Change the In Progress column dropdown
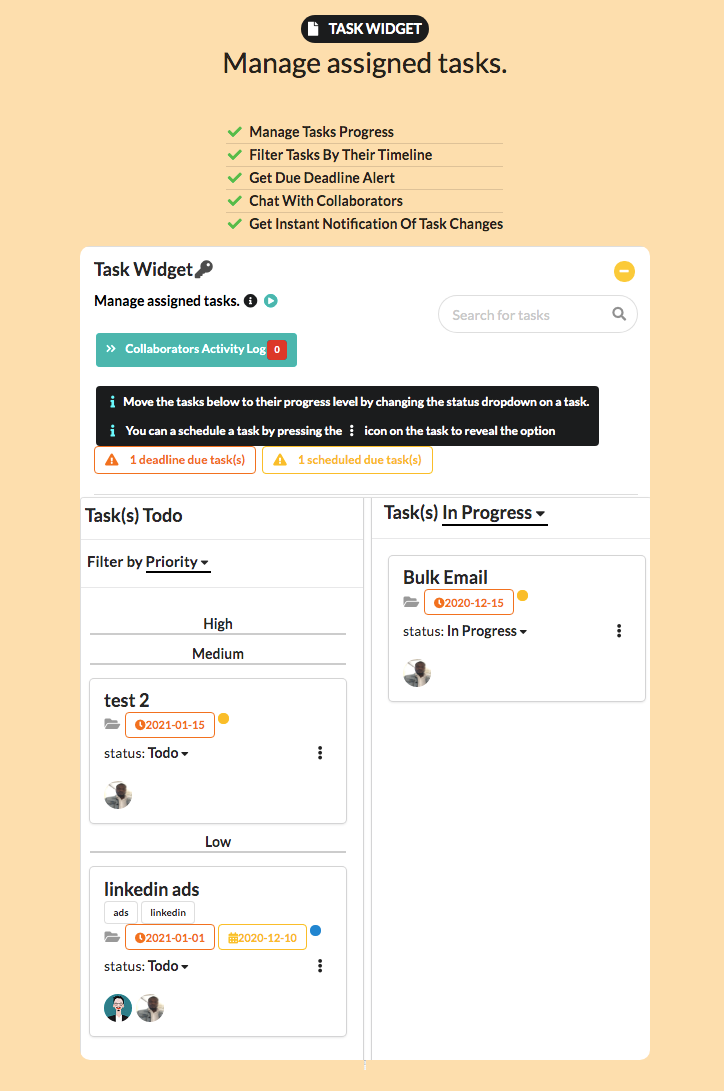 494,513
